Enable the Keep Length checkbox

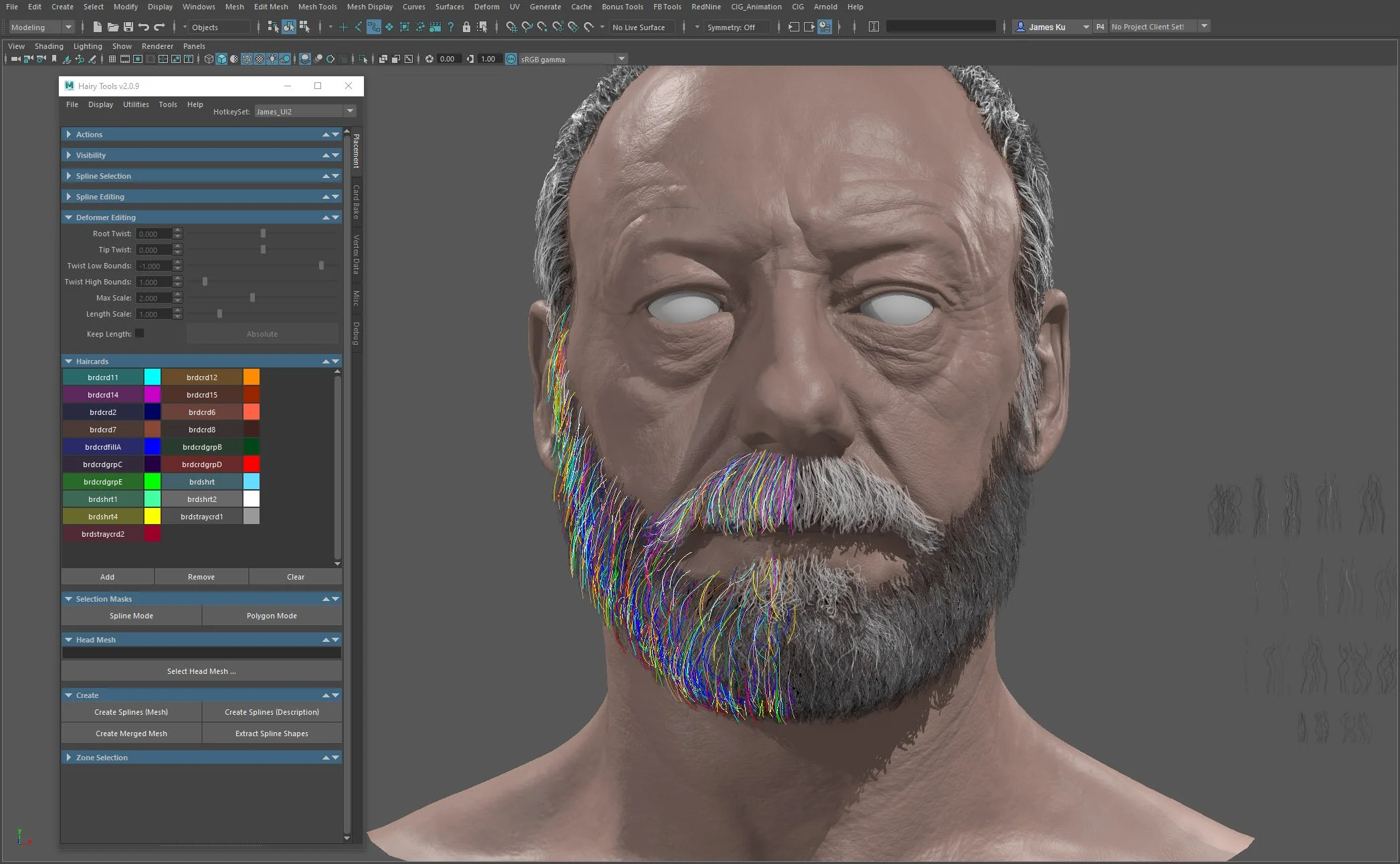[x=139, y=333]
